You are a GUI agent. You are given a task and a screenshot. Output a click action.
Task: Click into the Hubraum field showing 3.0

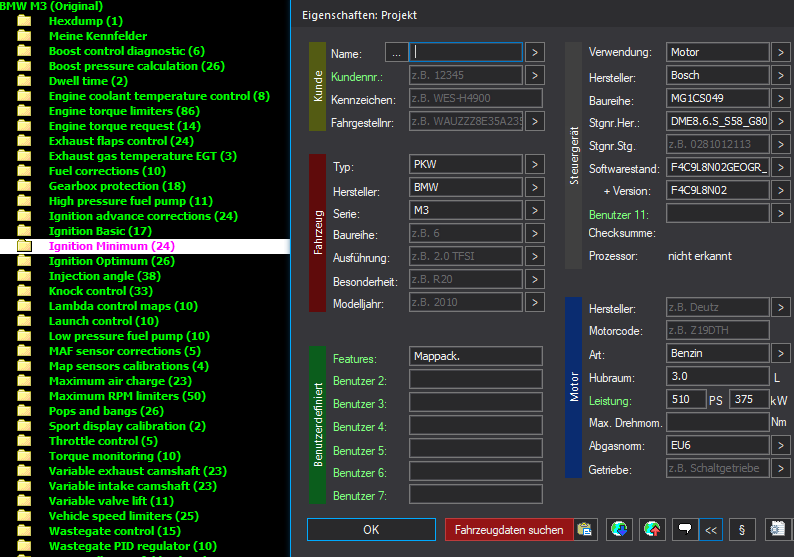click(x=718, y=376)
